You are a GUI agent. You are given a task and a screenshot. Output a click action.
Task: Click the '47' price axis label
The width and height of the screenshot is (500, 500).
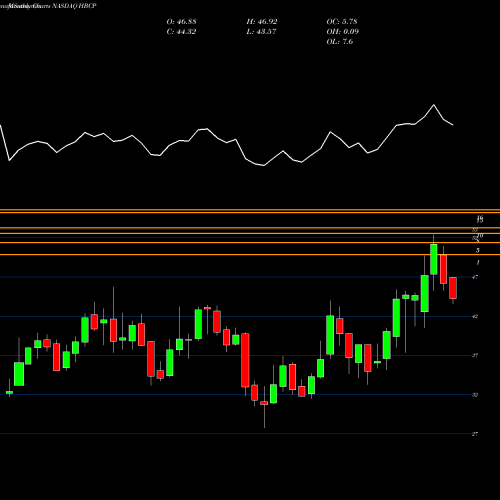click(475, 277)
